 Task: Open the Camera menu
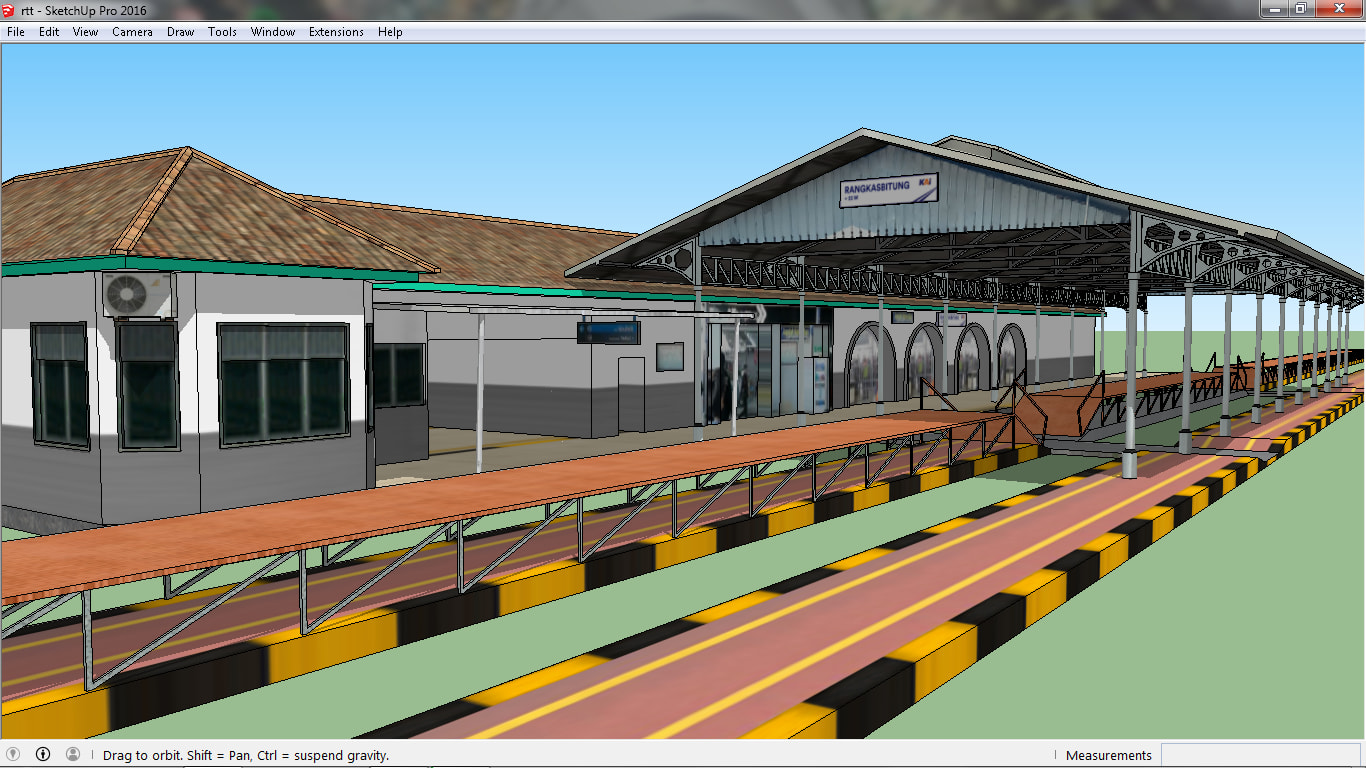coord(132,32)
